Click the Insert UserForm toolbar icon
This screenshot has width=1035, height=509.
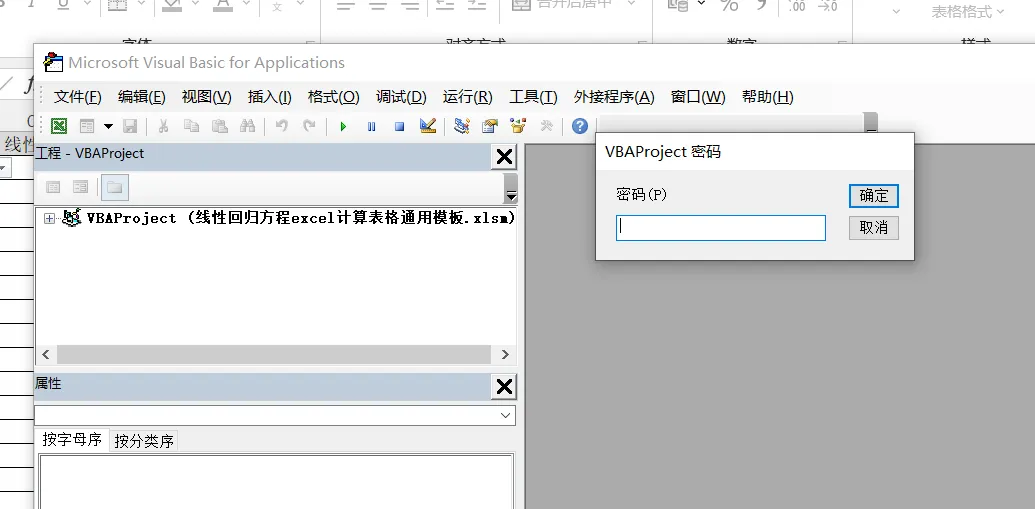coord(87,125)
